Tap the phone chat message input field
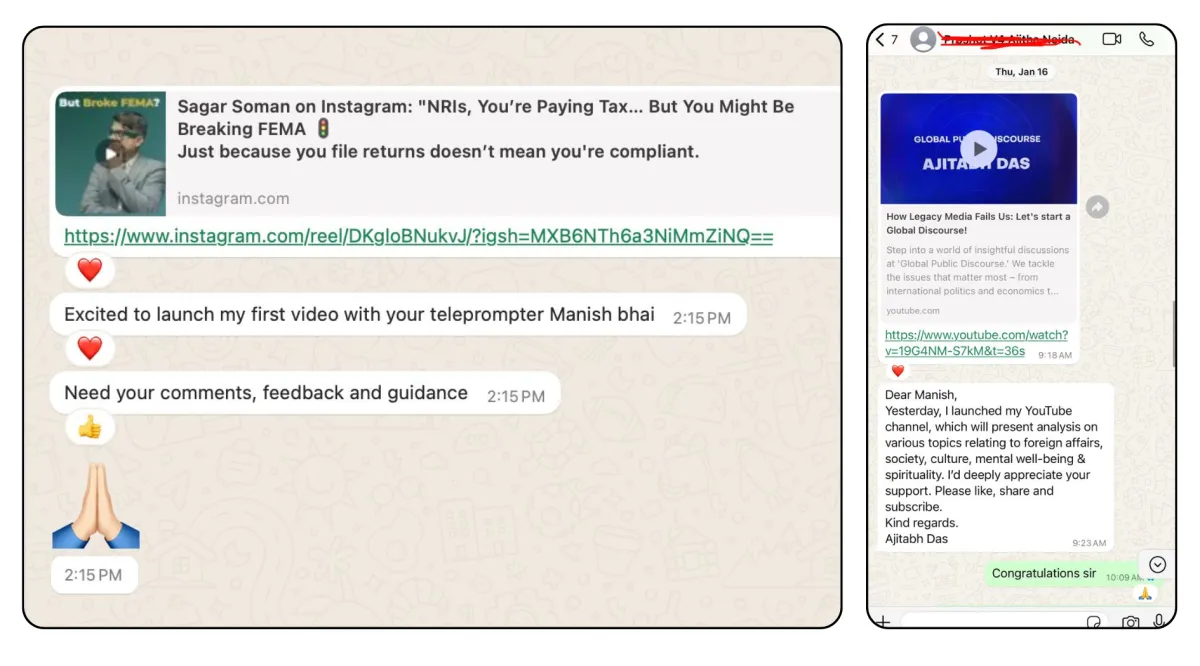Screen dimensions: 1200x666 pos(1004,621)
